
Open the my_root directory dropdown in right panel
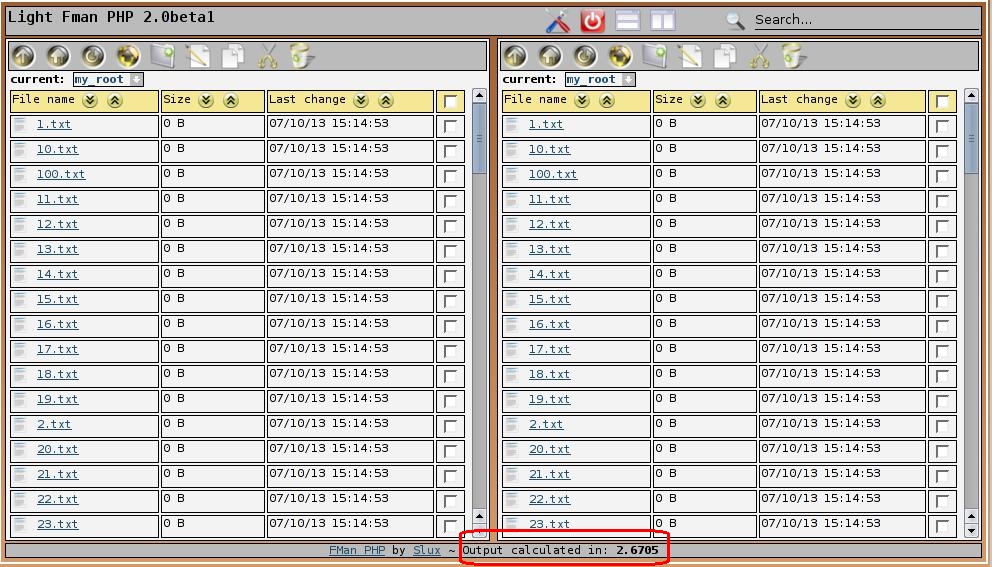pyautogui.click(x=600, y=79)
